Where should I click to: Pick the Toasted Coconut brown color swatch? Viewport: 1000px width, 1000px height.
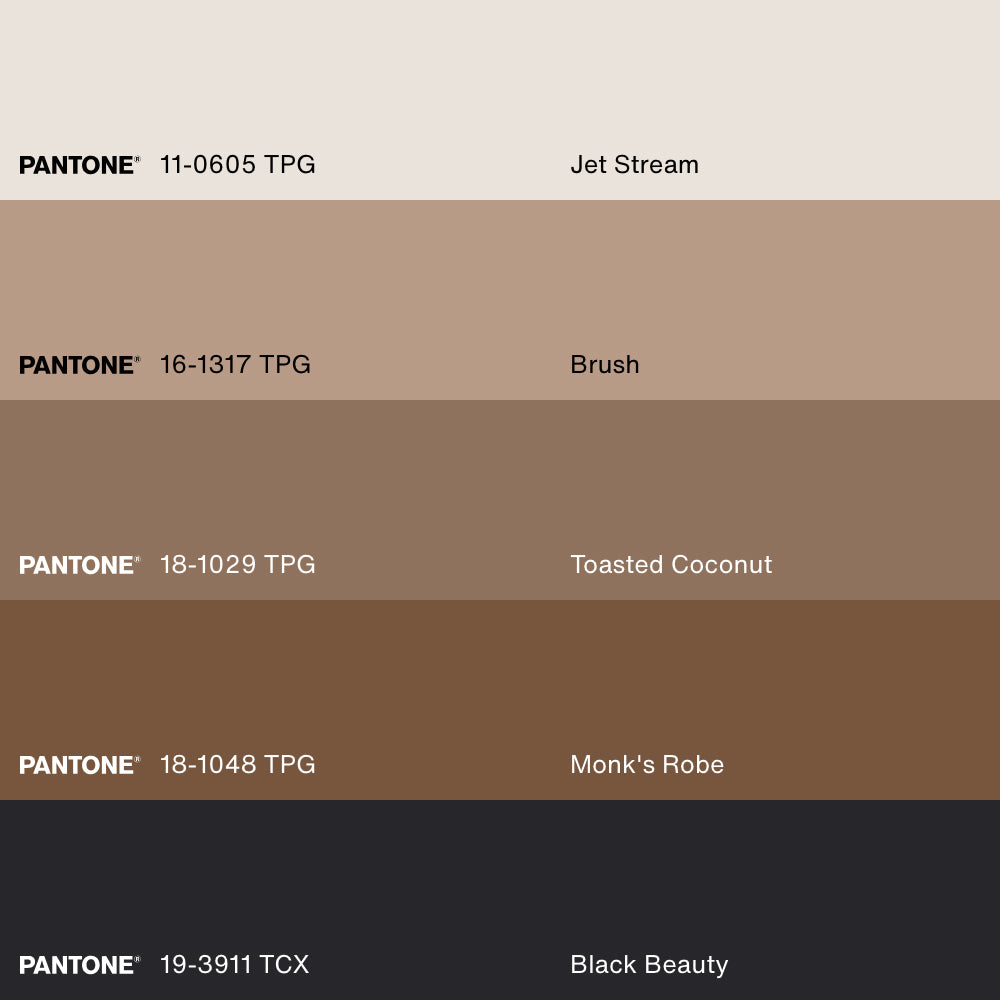[x=500, y=480]
